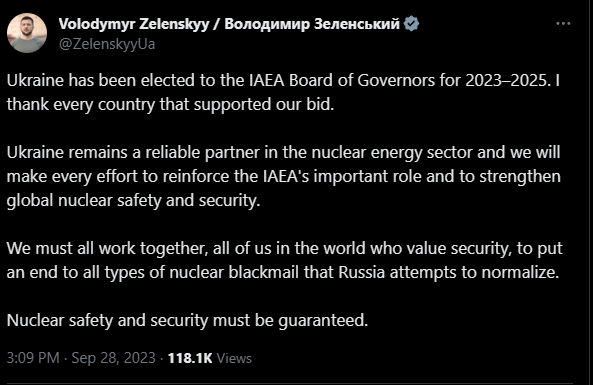Open Zelenskyy's profile avatar photo

(x=27, y=33)
